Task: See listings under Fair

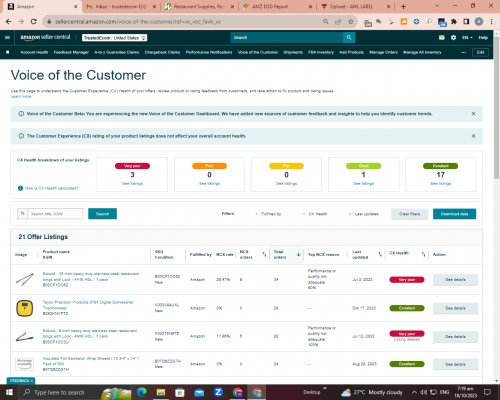Action: coord(286,184)
